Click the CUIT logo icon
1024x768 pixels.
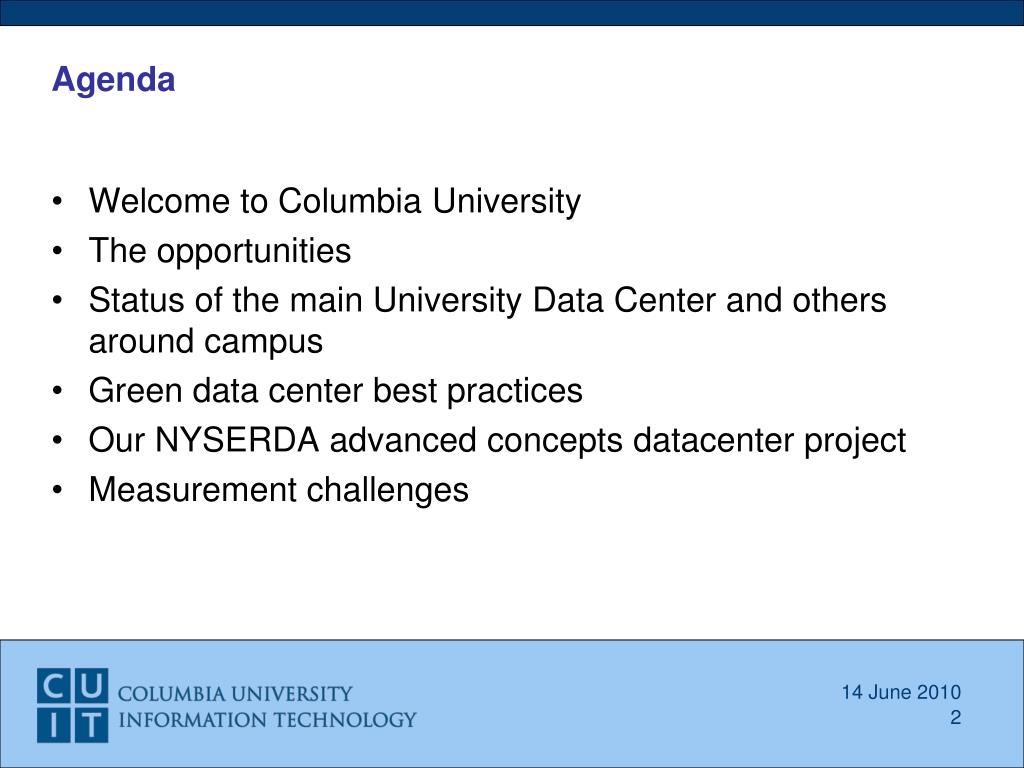[x=72, y=705]
